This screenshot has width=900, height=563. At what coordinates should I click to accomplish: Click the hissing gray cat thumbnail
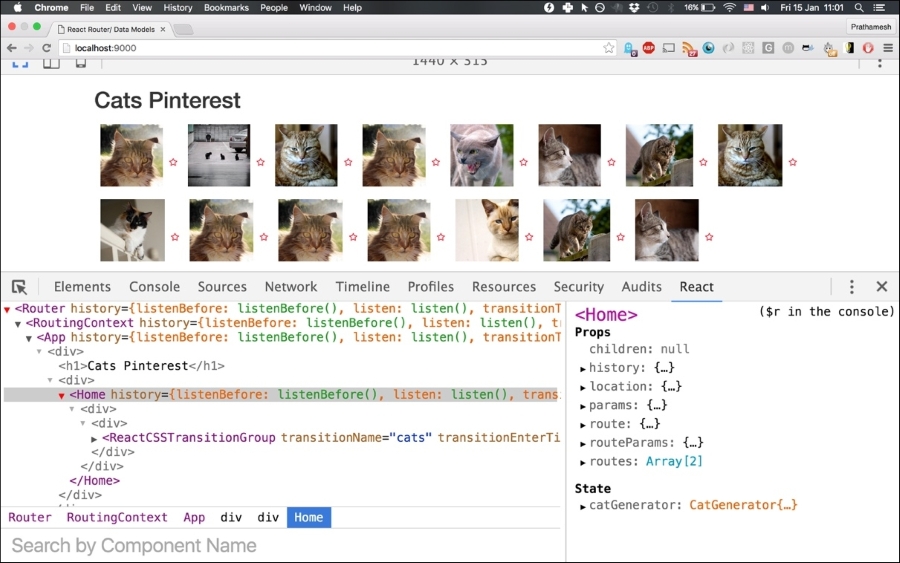pyautogui.click(x=482, y=155)
